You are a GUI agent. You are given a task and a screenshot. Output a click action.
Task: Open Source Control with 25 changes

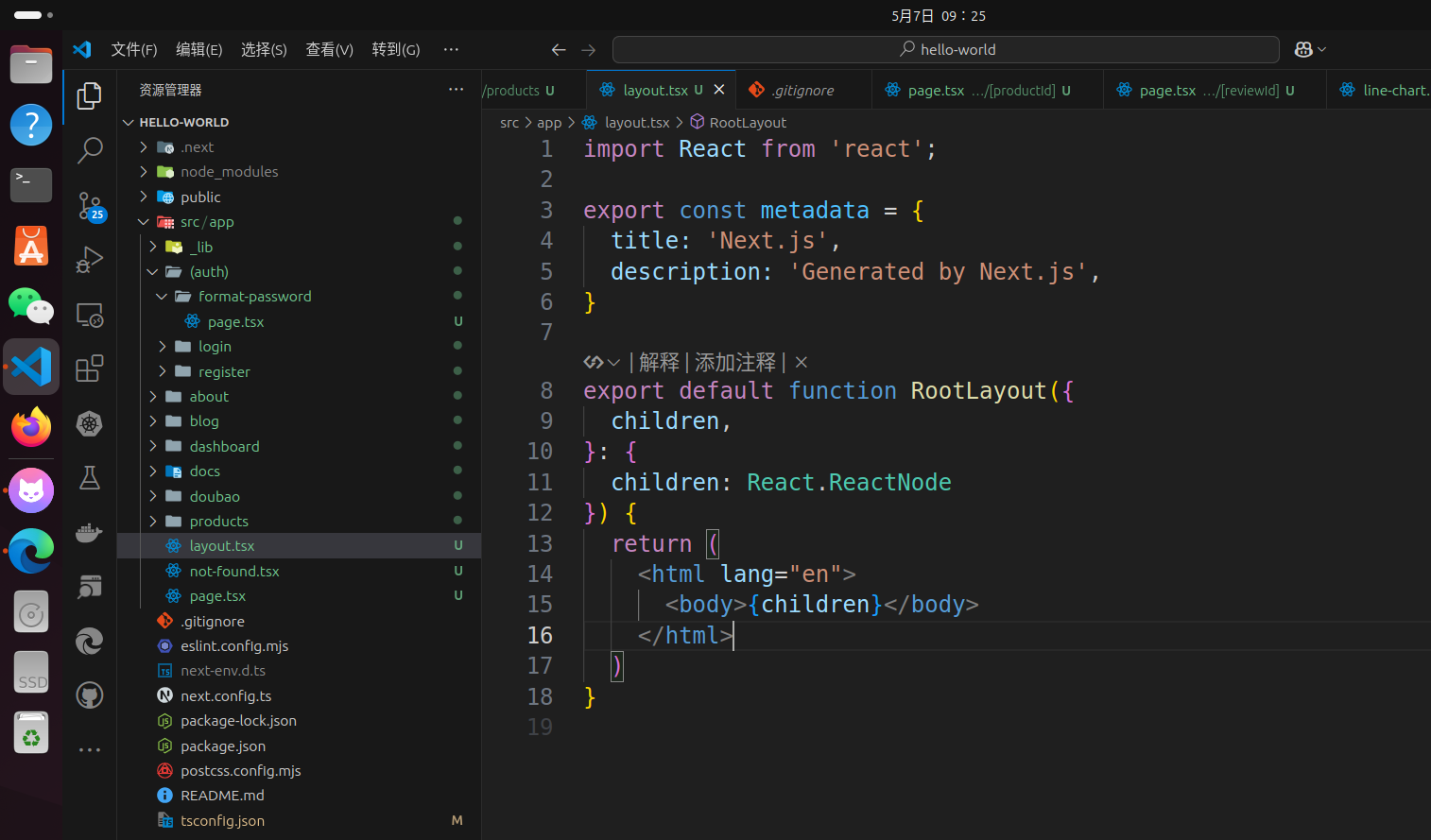[90, 205]
